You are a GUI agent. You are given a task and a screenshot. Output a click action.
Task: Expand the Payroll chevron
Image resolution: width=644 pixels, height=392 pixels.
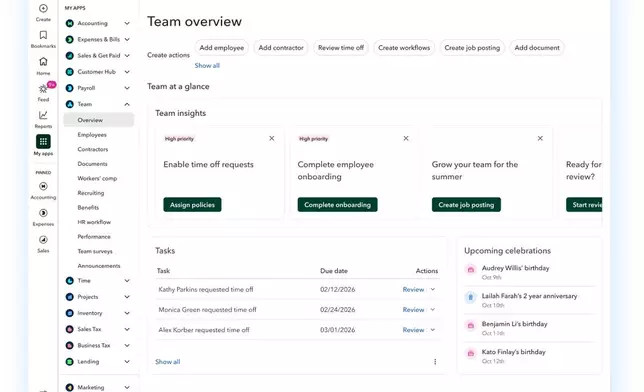coord(127,88)
